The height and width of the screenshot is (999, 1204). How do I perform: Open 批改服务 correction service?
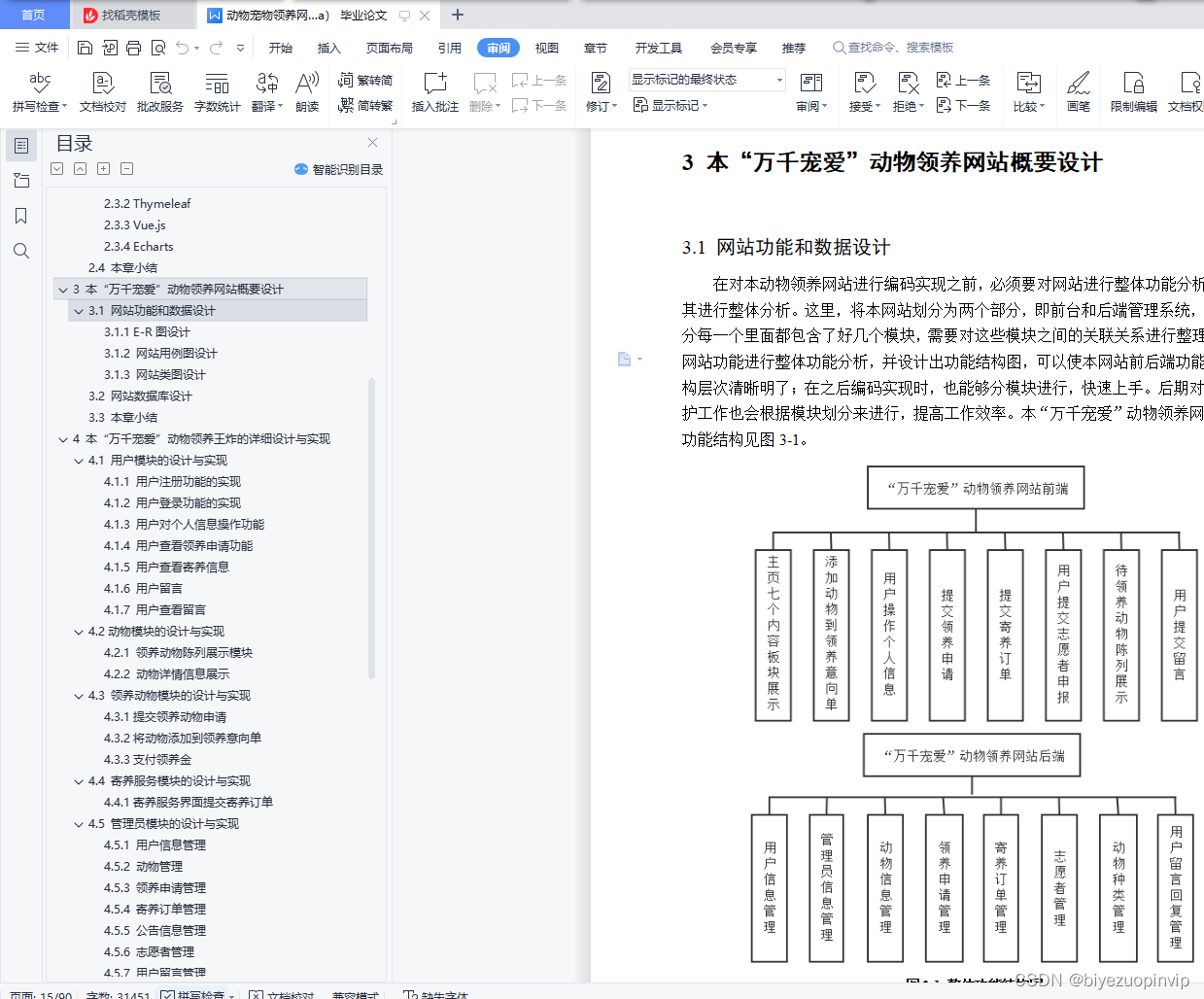(x=160, y=92)
